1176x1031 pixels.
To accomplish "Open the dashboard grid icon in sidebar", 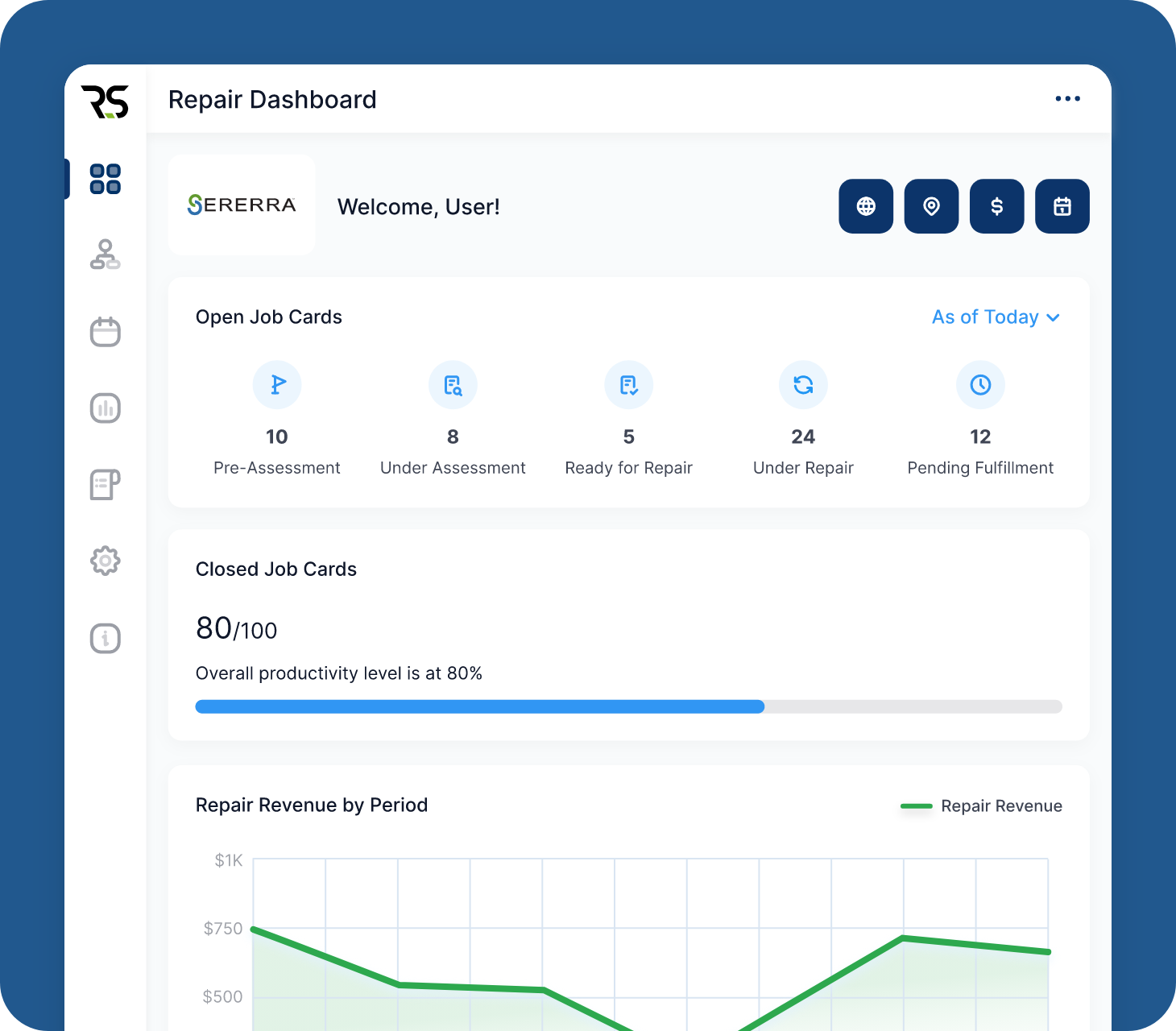I will (x=106, y=179).
